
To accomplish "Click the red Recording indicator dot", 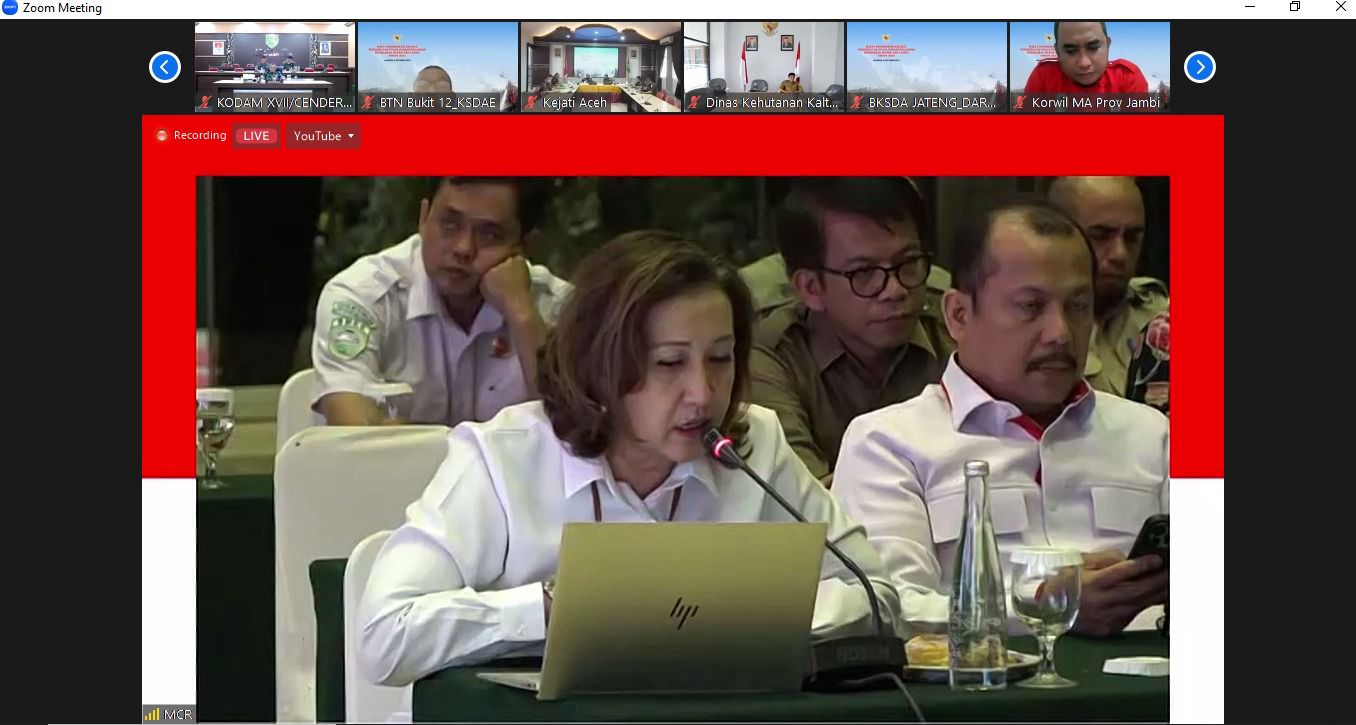I will click(x=162, y=136).
